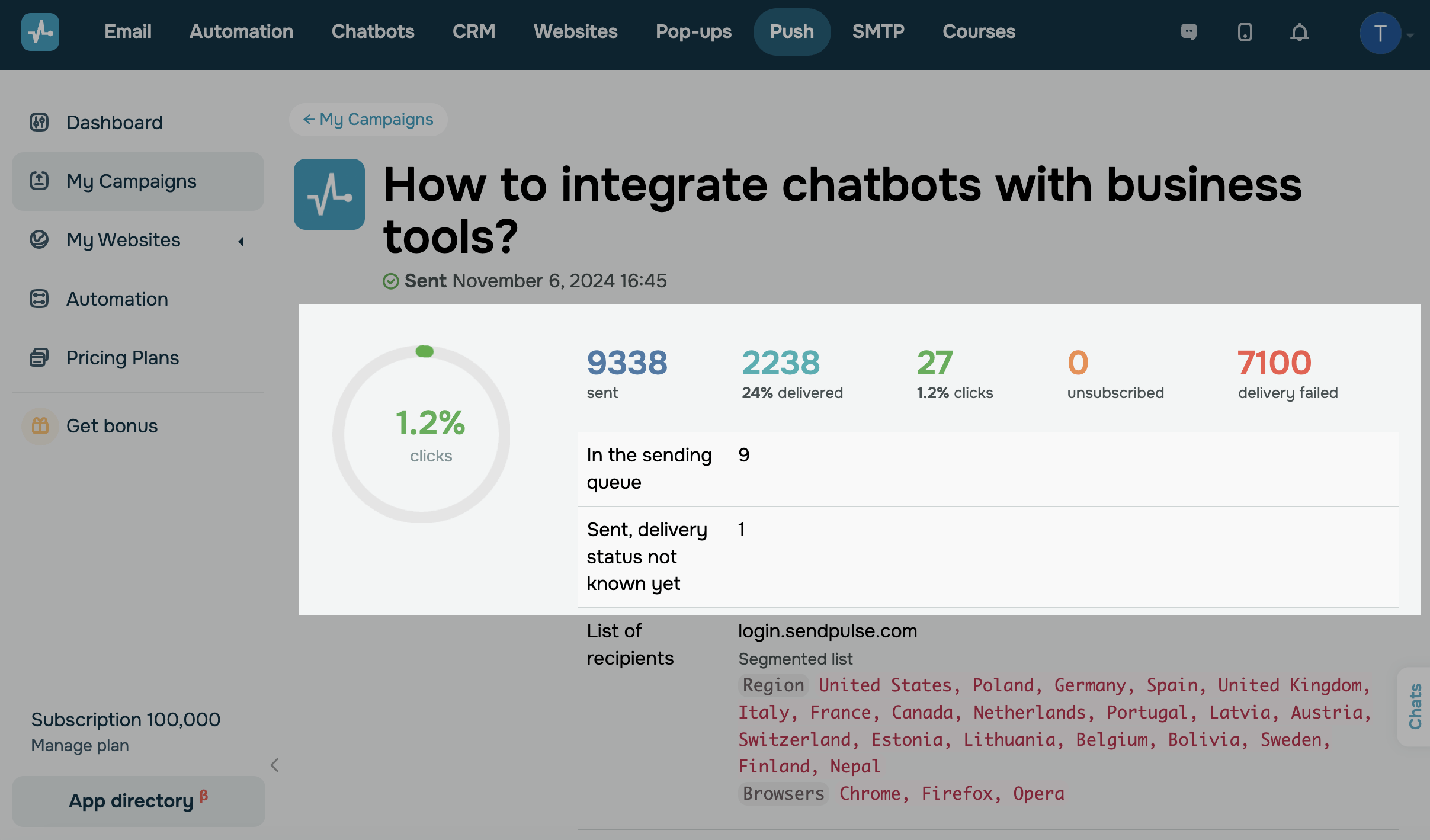Open the Courses tab
The image size is (1430, 840).
(979, 31)
